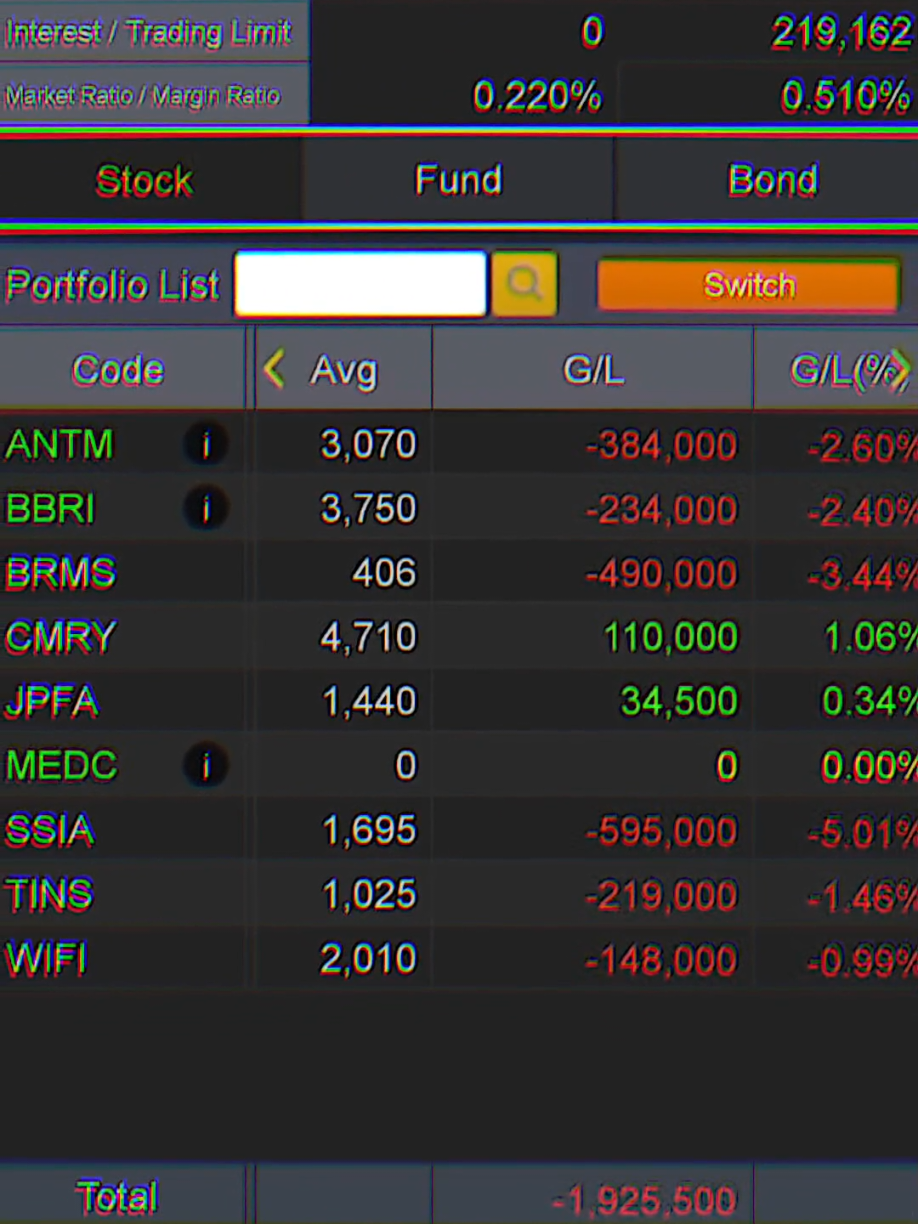Focus the Portfolio List search field
The image size is (918, 1224).
click(360, 284)
